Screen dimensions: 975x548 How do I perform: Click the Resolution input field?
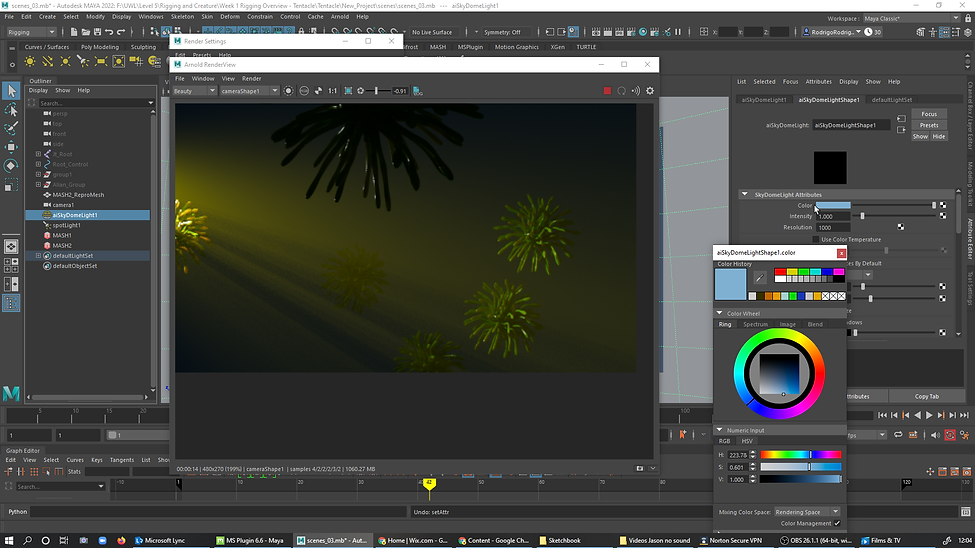click(833, 227)
